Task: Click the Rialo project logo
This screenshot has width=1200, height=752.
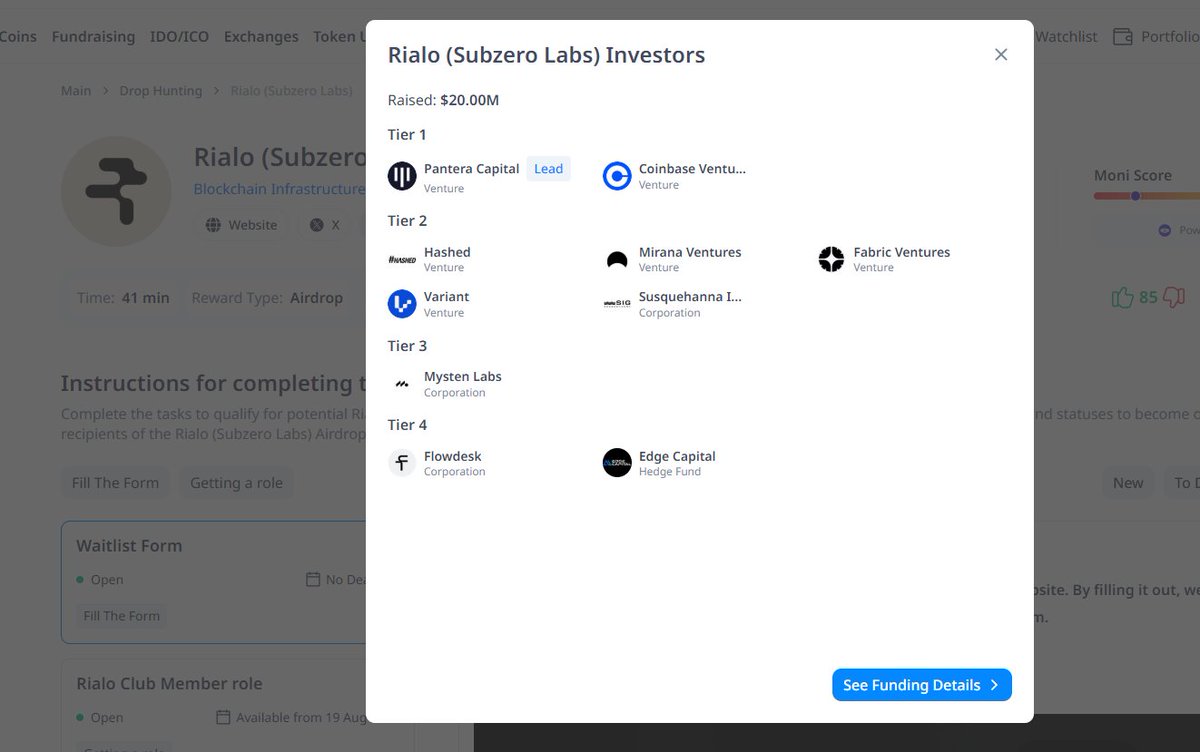Action: (x=116, y=191)
